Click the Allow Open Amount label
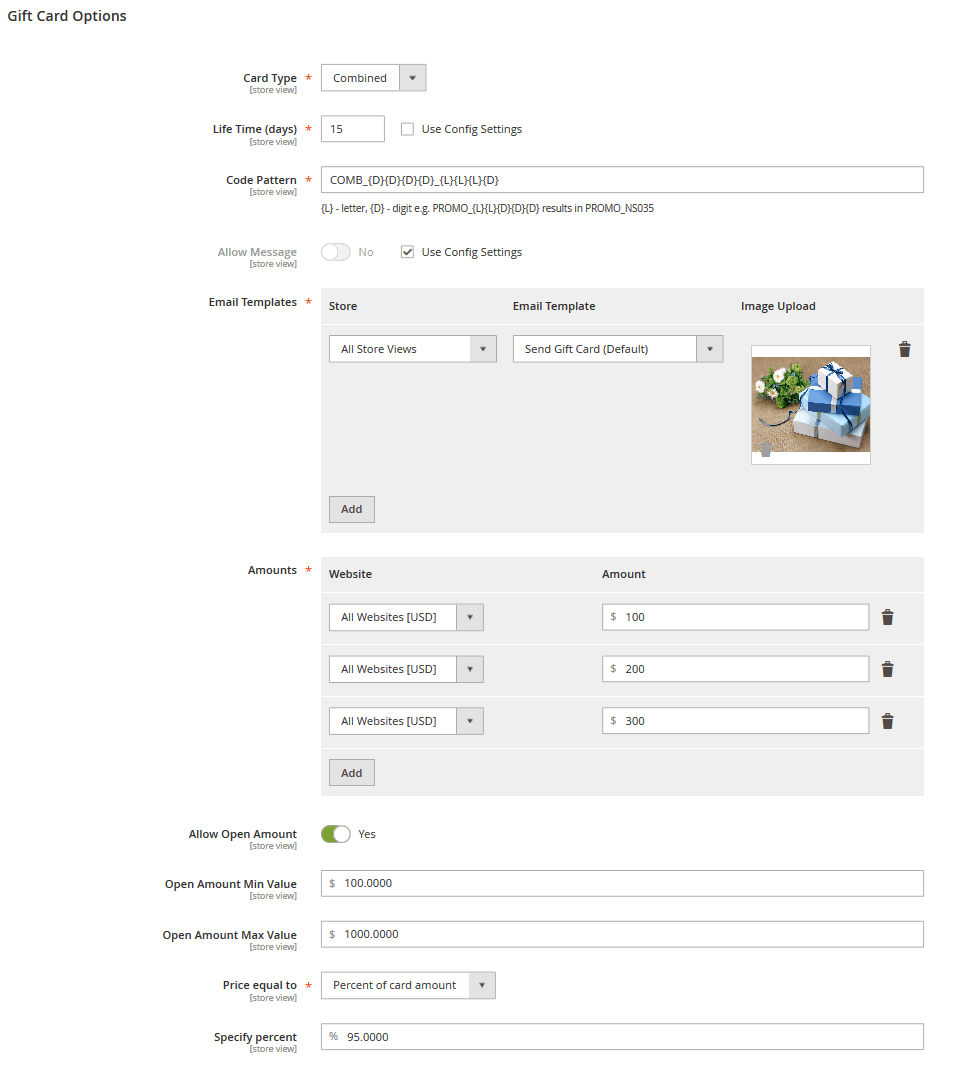Image resolution: width=959 pixels, height=1071 pixels. pos(242,834)
